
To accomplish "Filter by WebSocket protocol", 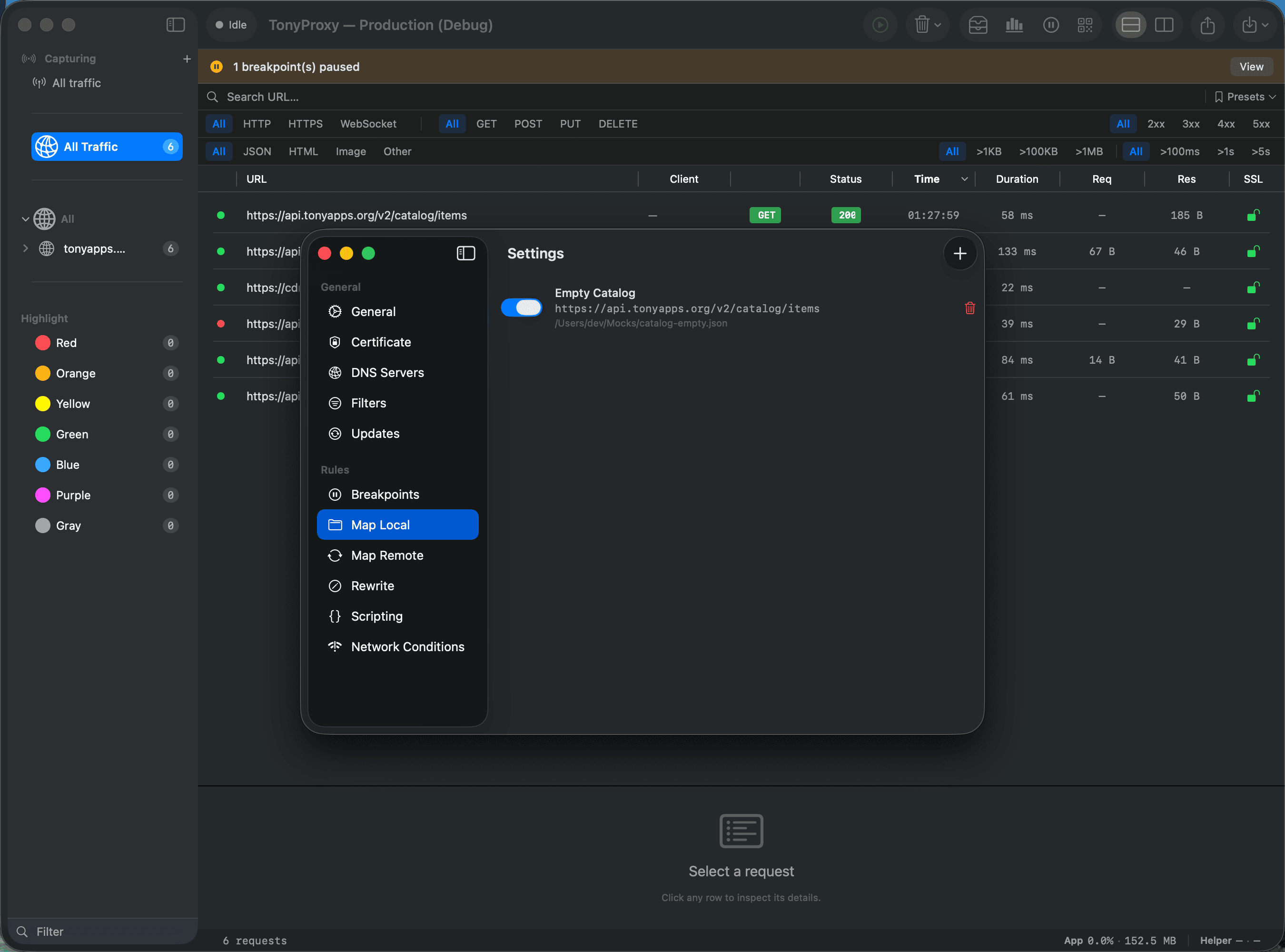I will 368,124.
